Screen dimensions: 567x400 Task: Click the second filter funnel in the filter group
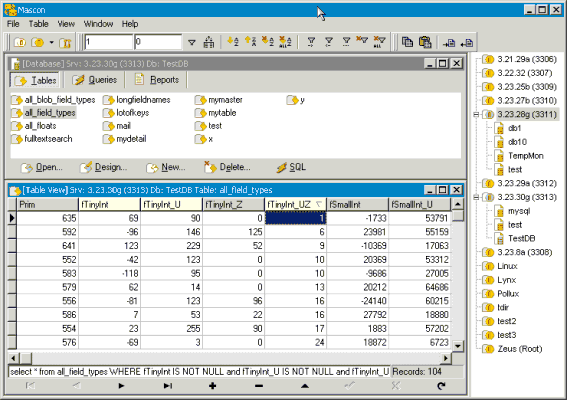click(329, 42)
